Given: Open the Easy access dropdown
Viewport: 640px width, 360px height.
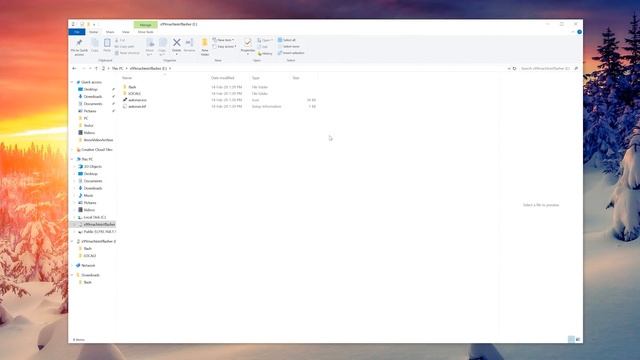Looking at the screenshot, I should tap(224, 47).
